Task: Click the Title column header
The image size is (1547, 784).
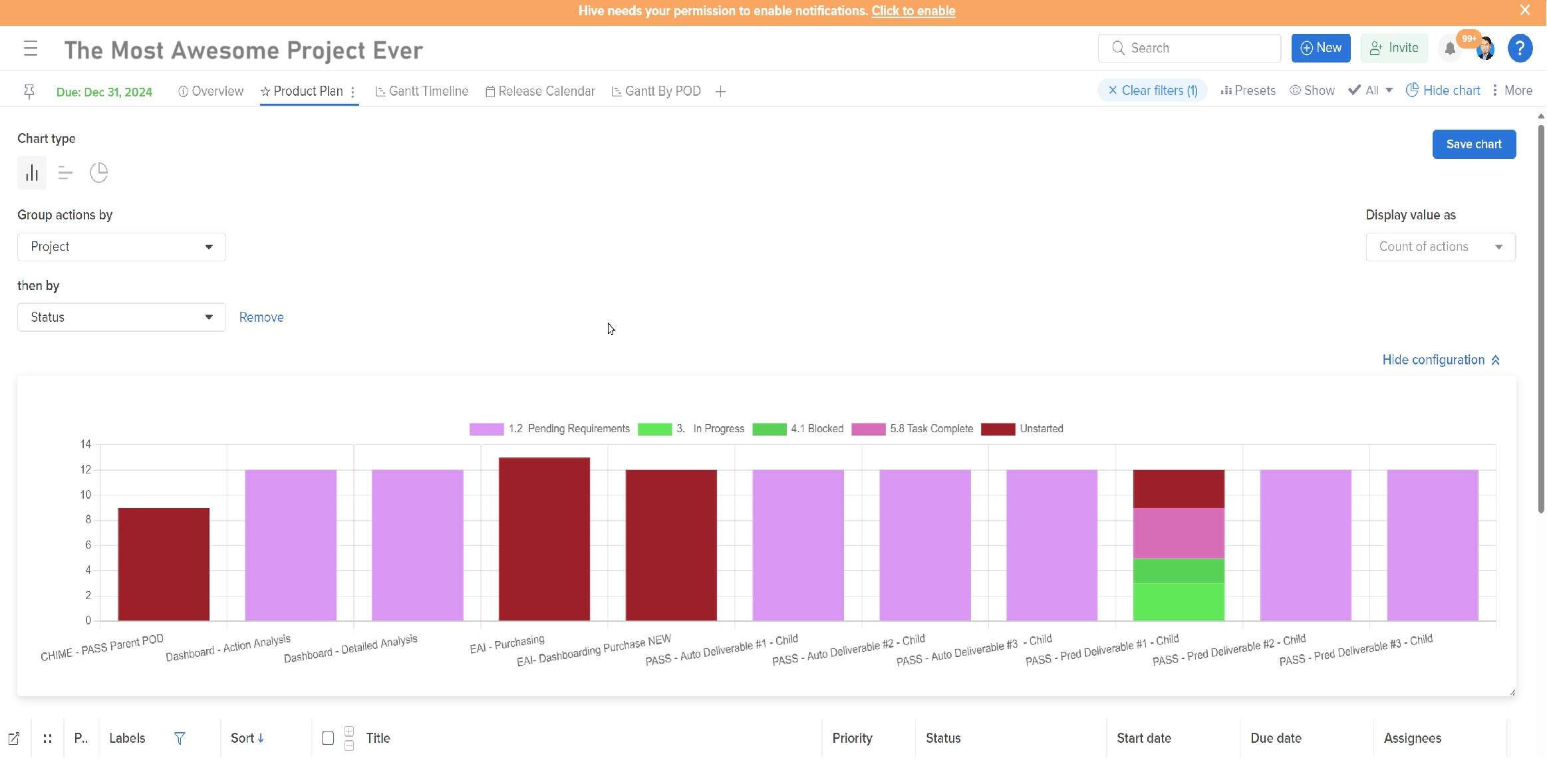Action: click(378, 738)
